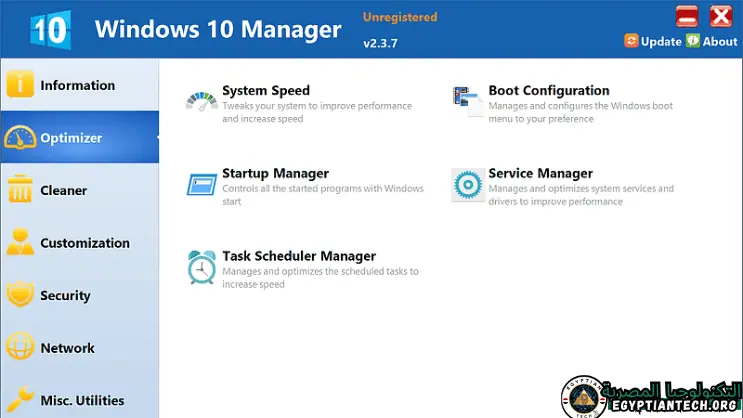
Task: Click the Unregistered status label
Action: [x=400, y=17]
